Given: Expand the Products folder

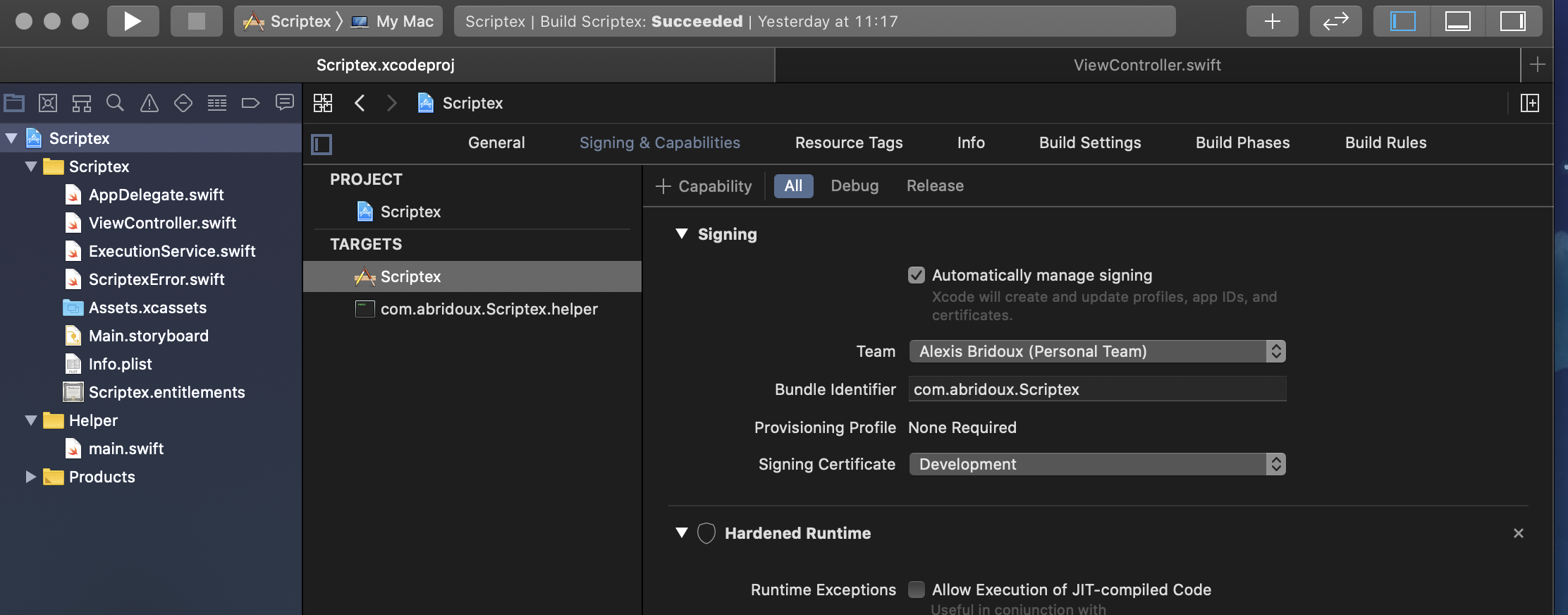Looking at the screenshot, I should point(30,477).
